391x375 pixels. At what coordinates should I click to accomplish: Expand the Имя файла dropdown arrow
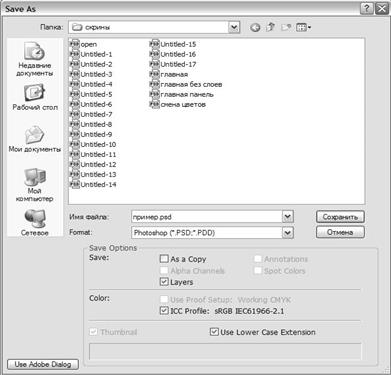pyautogui.click(x=287, y=217)
